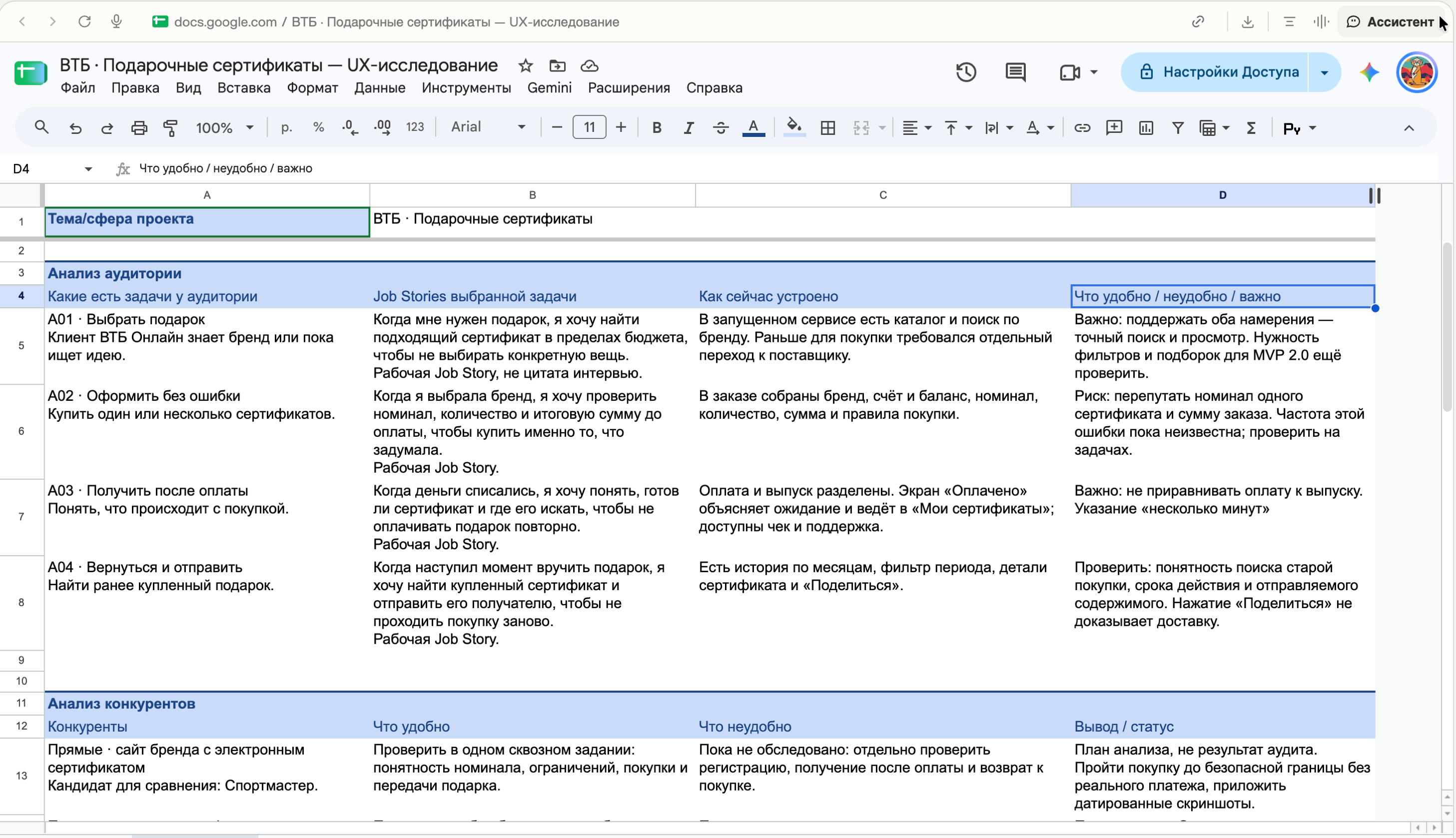Increase the font size
The image size is (1456, 838).
[621, 128]
